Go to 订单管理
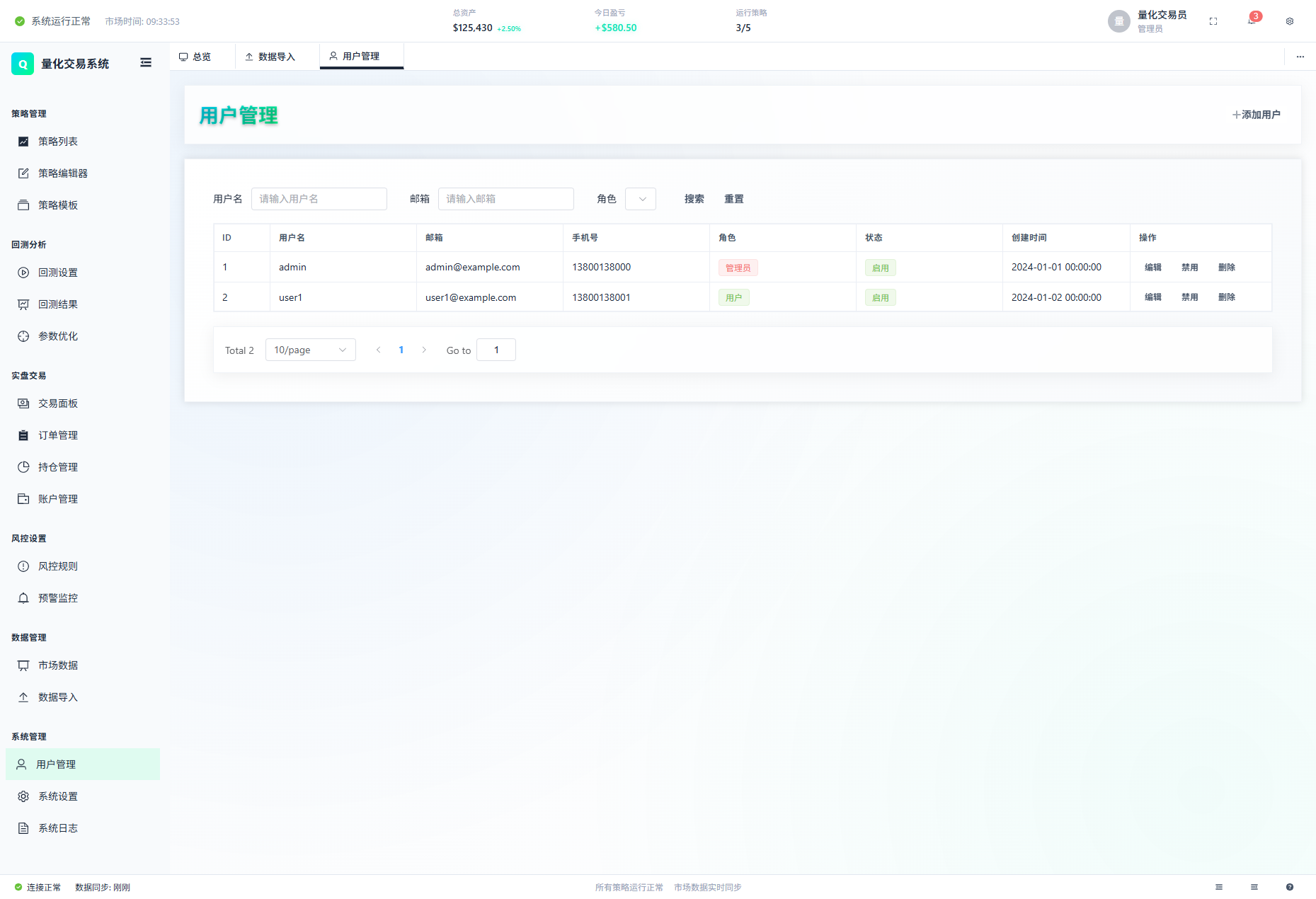 (x=83, y=435)
